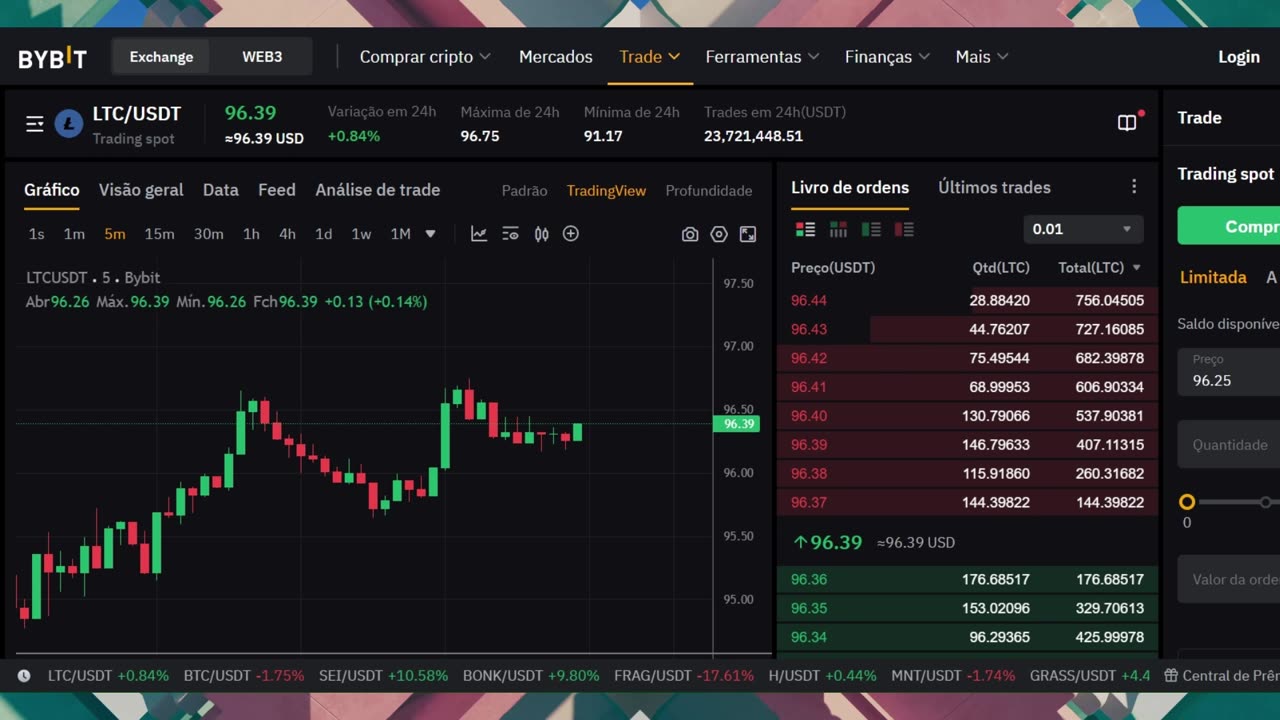Switch to WEB3 mode

pyautogui.click(x=262, y=57)
